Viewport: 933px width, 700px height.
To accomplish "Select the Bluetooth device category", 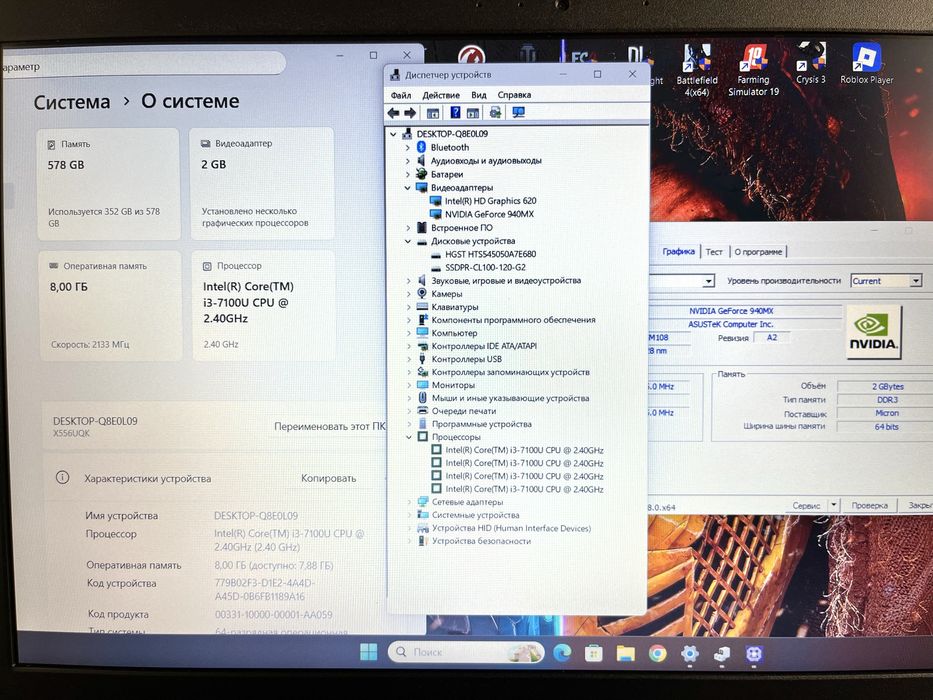I will tap(449, 147).
